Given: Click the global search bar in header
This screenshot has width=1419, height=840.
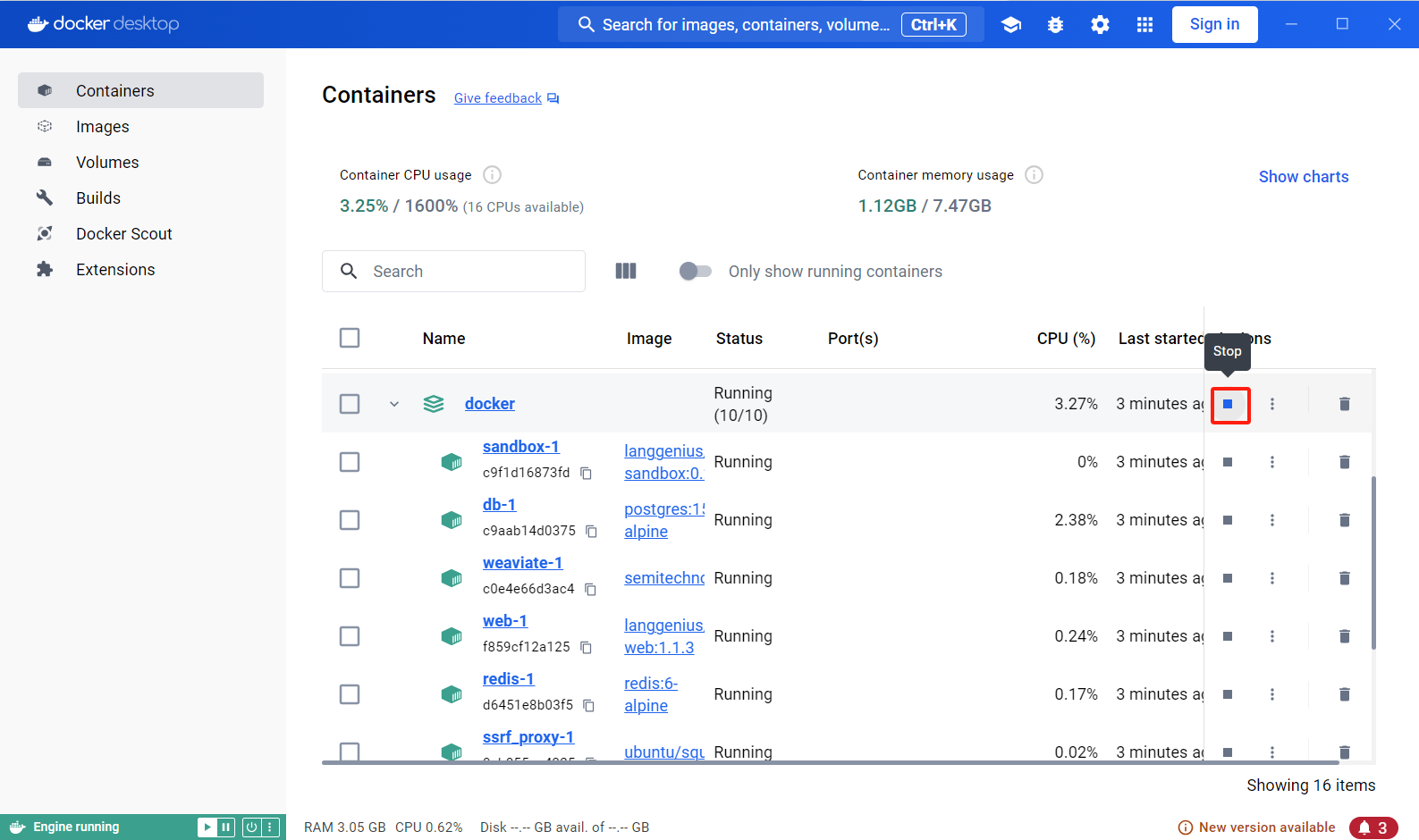Looking at the screenshot, I should [771, 24].
